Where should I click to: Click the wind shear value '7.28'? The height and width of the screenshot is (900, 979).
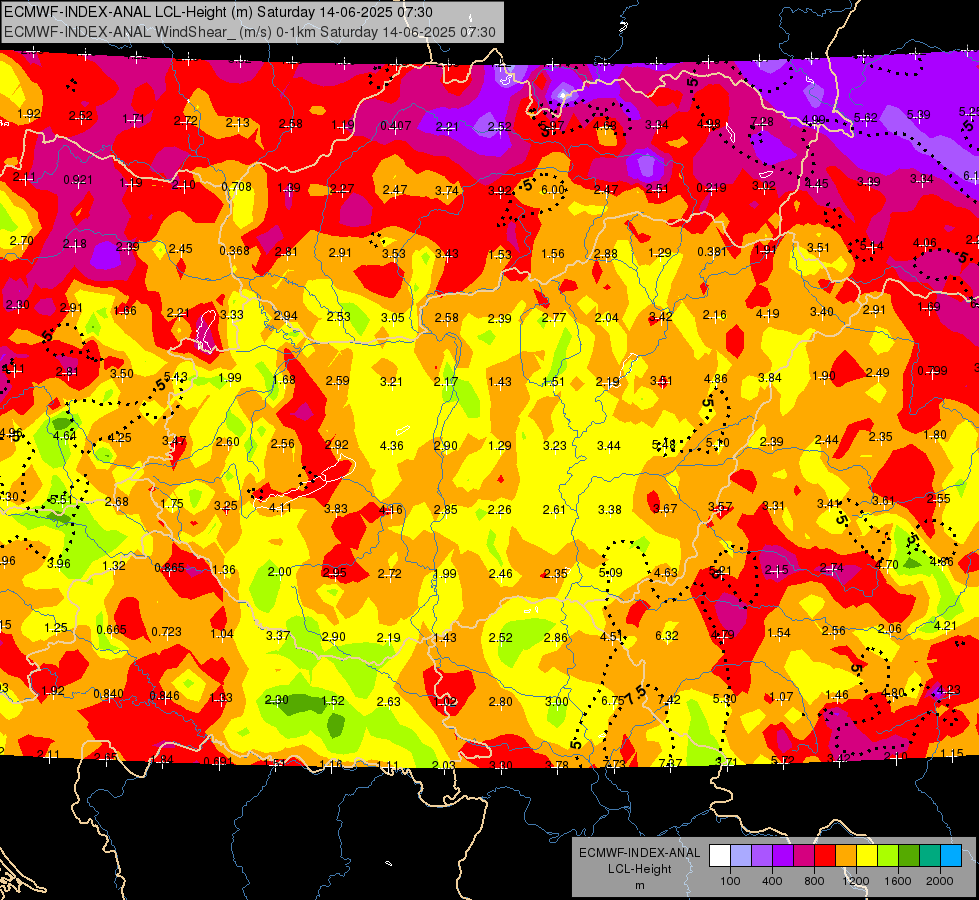pos(762,122)
